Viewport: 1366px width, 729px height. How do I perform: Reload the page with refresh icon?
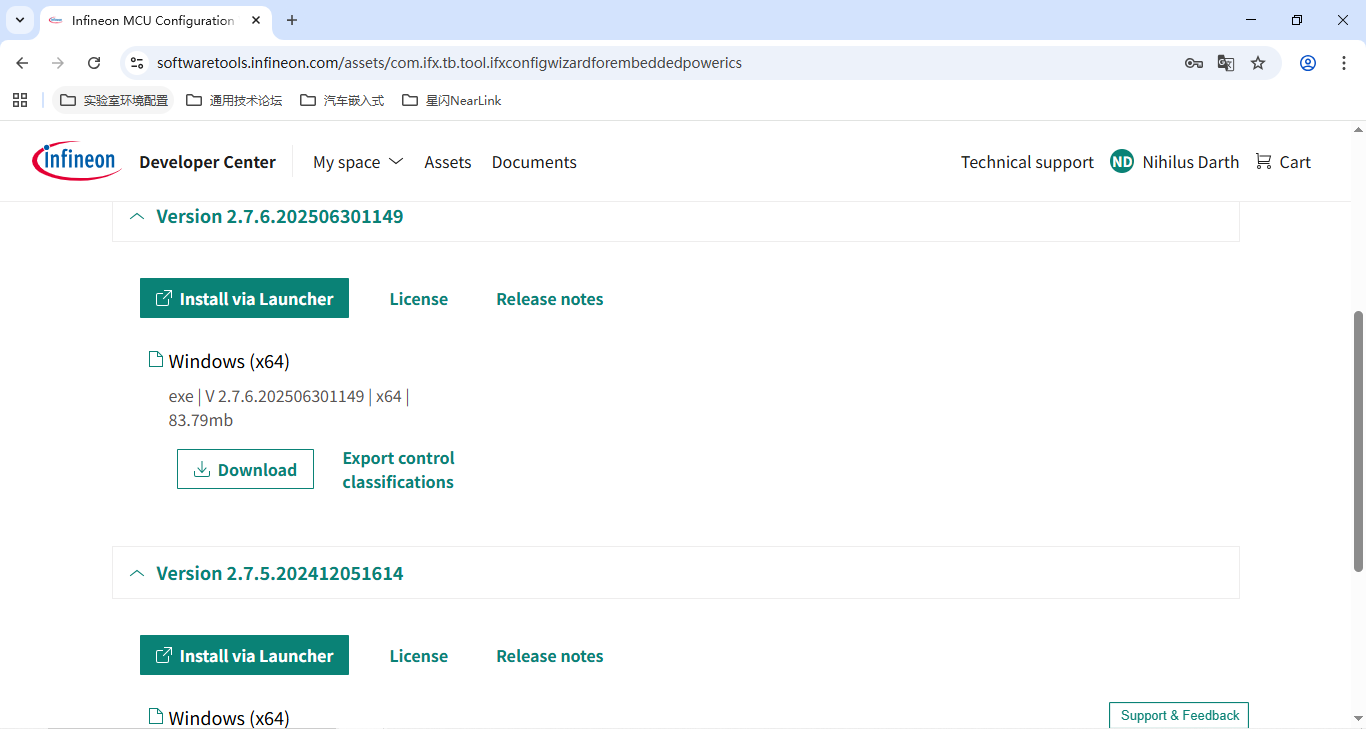tap(94, 63)
